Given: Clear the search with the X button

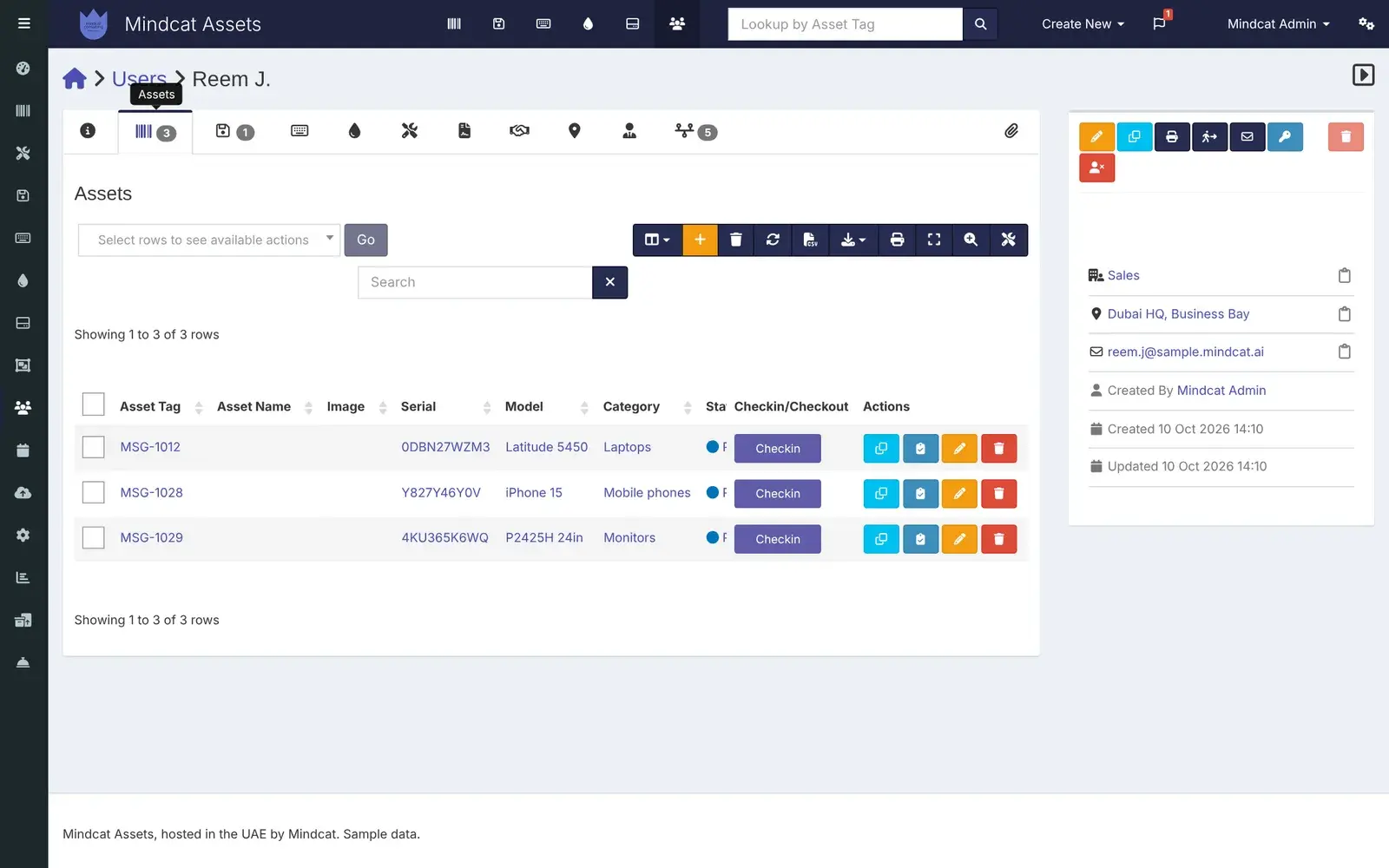Looking at the screenshot, I should click(x=609, y=282).
